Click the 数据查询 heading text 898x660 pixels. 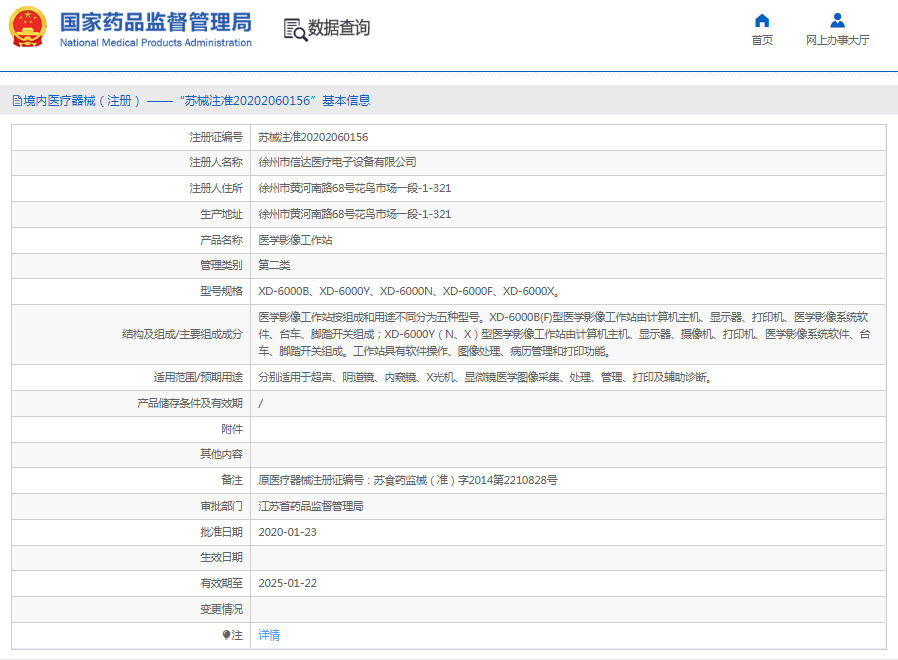point(339,28)
